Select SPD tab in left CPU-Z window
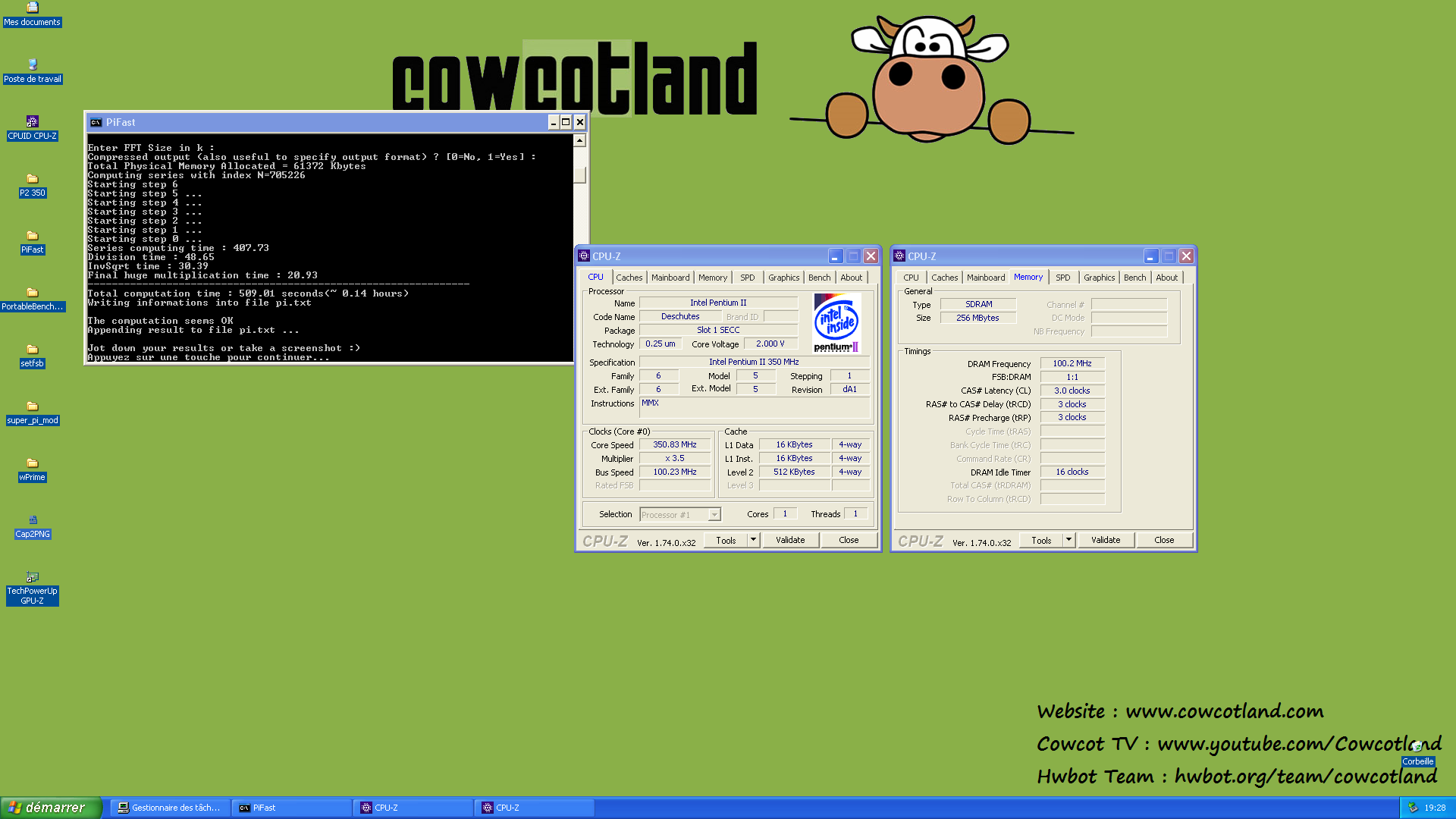The width and height of the screenshot is (1456, 819). tap(748, 278)
